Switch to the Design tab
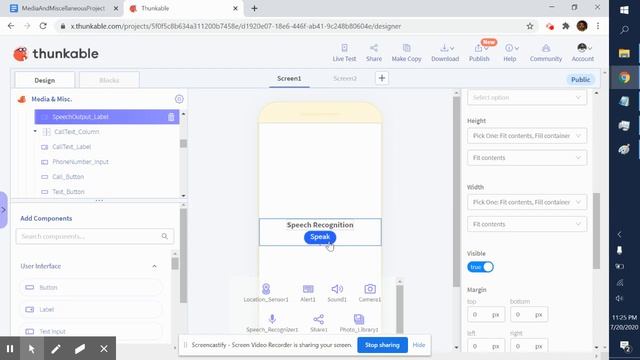640x360 pixels. click(x=45, y=80)
